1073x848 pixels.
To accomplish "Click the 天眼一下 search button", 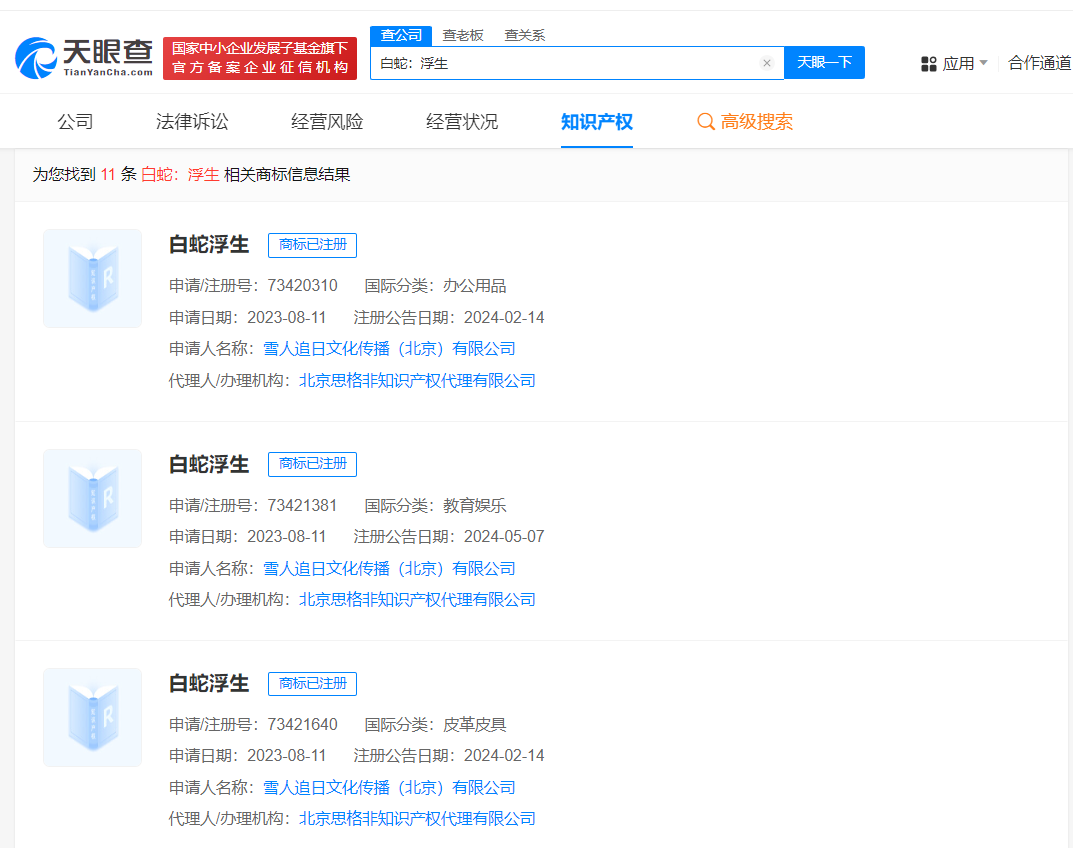I will point(824,62).
